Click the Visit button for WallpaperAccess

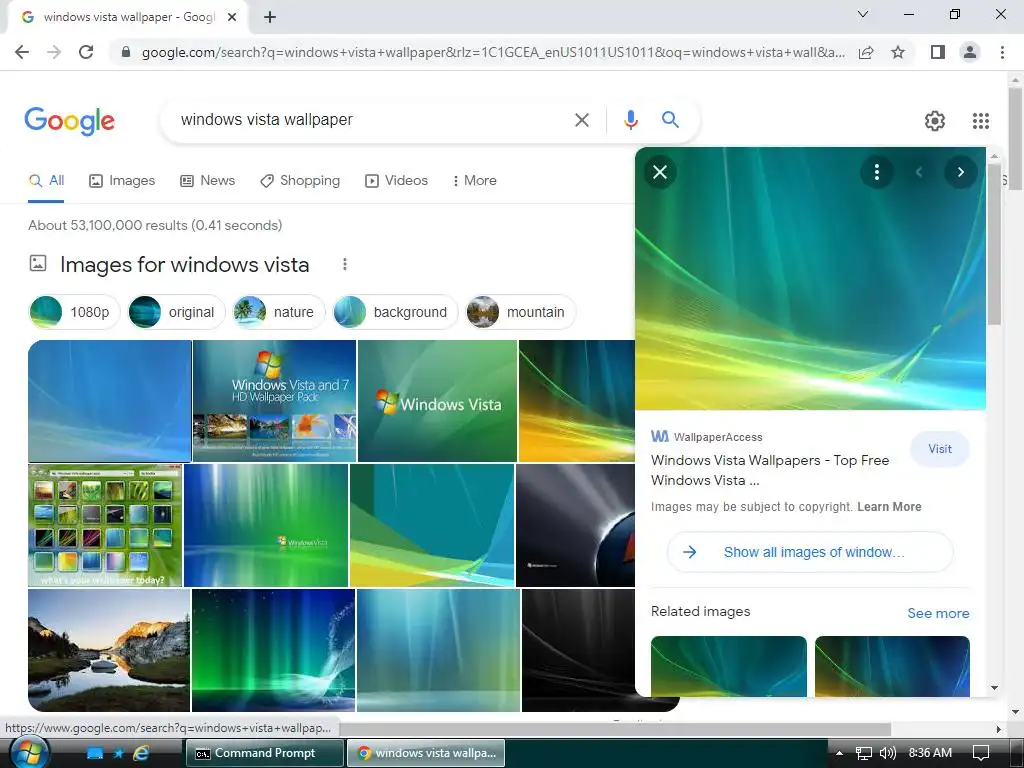pos(940,449)
